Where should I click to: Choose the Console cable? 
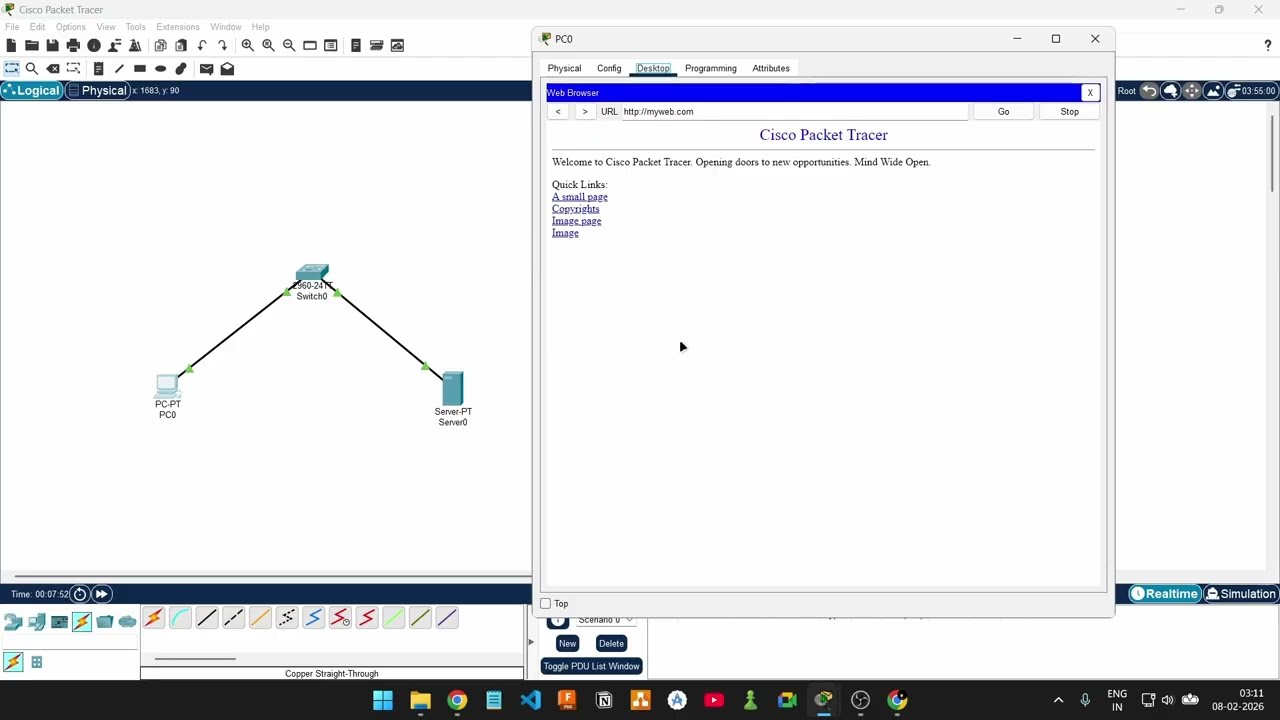180,619
